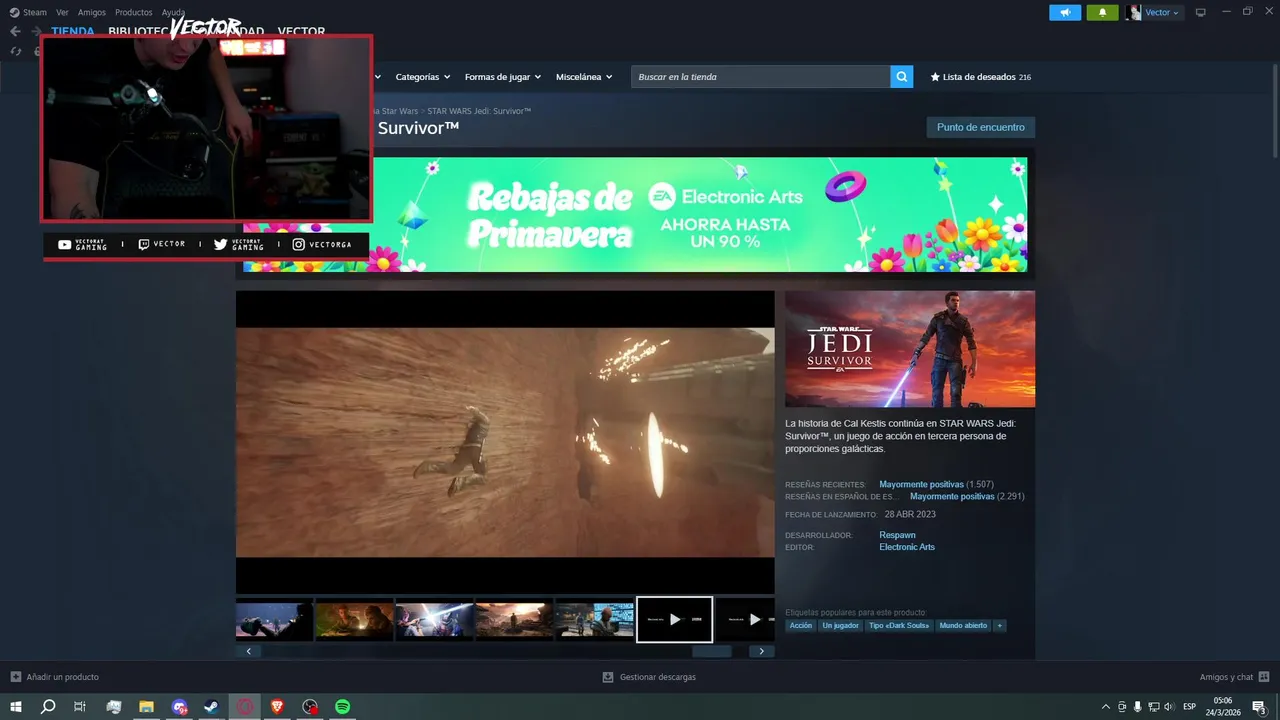Screen dimensions: 1280x720
Task: Play the last partially visible video thumbnail
Action: (x=746, y=620)
